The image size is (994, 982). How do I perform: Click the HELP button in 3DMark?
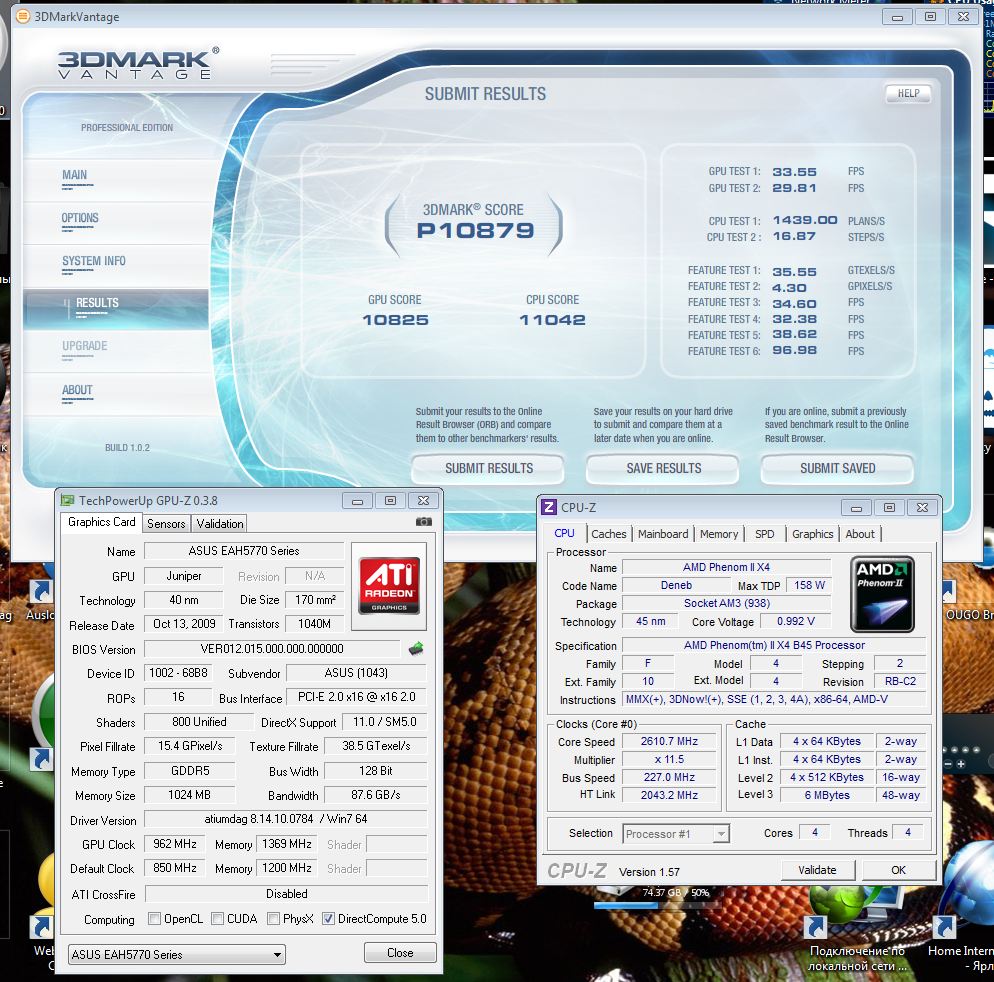pyautogui.click(x=908, y=93)
